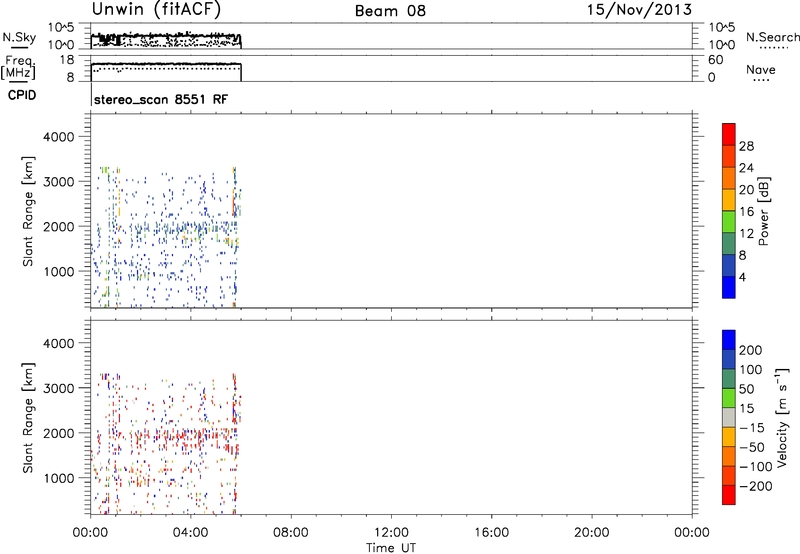Click the gray velocity segment between 15 and -15
The height and width of the screenshot is (554, 800).
click(729, 418)
